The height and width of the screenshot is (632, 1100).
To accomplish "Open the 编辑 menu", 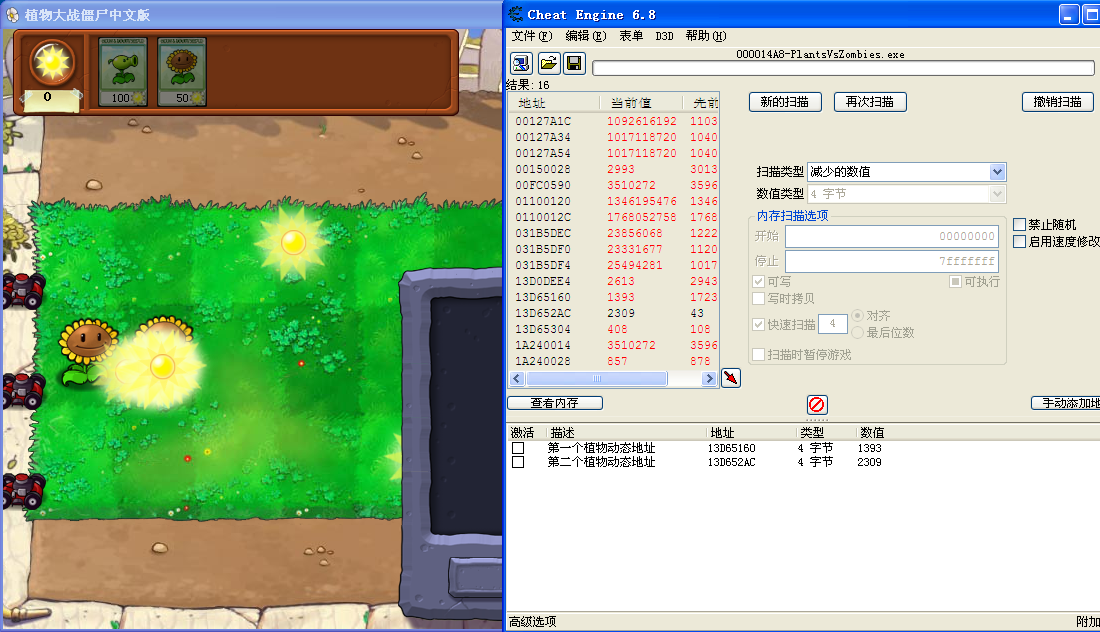I will [x=585, y=36].
